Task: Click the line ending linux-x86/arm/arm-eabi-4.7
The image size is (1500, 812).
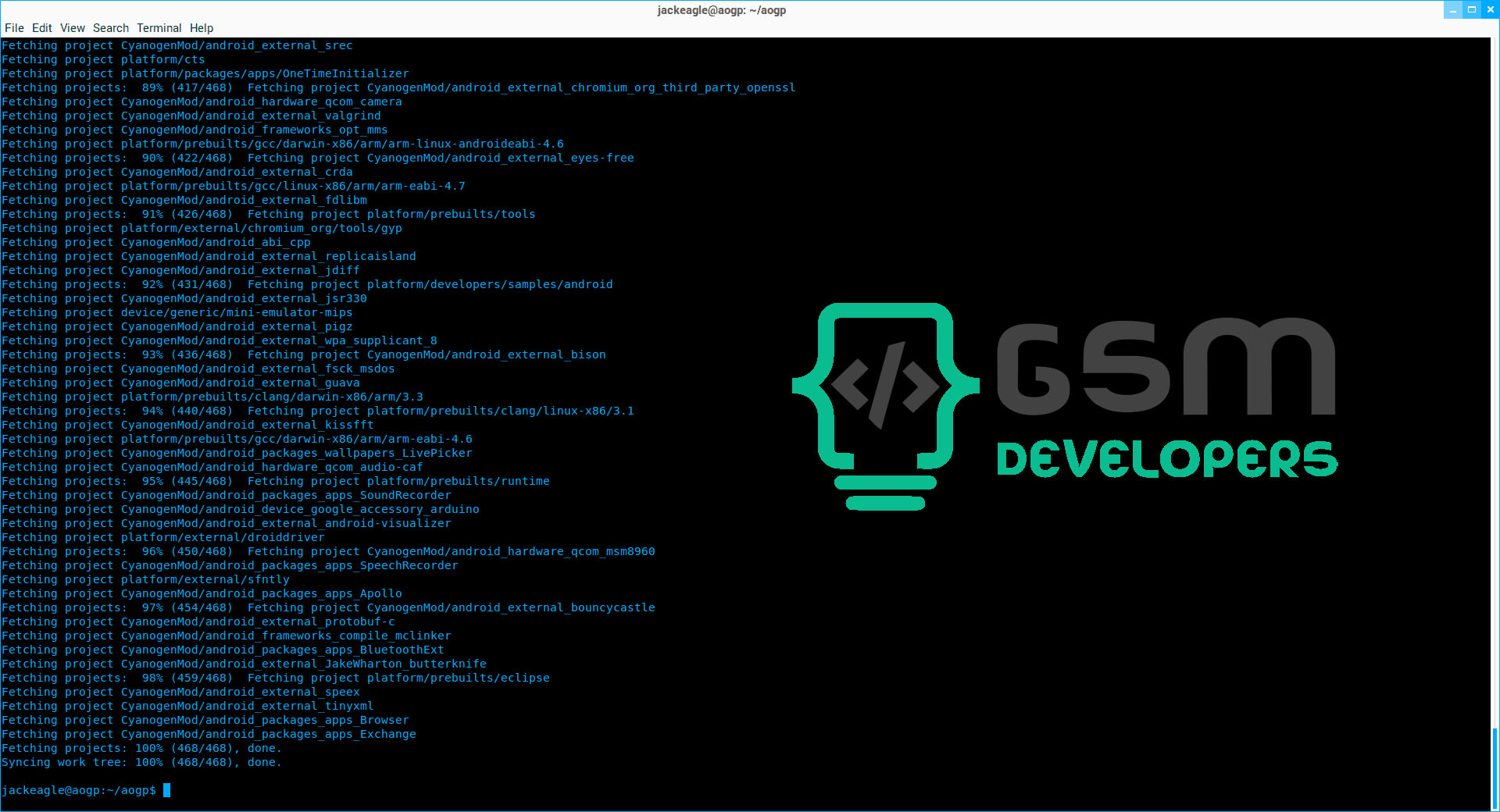Action: [x=234, y=186]
